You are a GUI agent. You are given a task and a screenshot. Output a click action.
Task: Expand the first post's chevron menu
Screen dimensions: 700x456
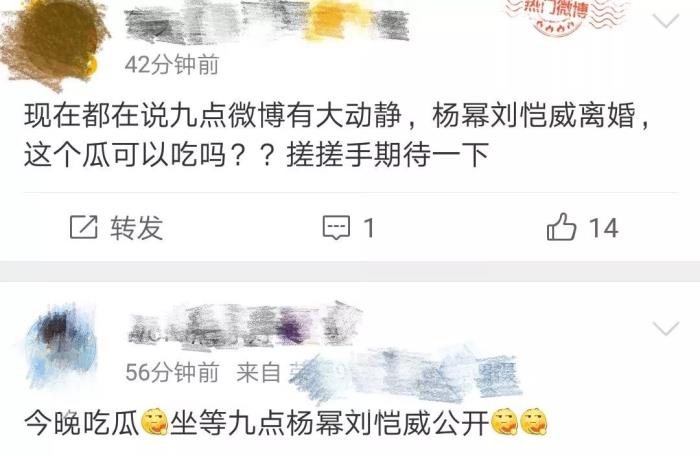tap(666, 20)
